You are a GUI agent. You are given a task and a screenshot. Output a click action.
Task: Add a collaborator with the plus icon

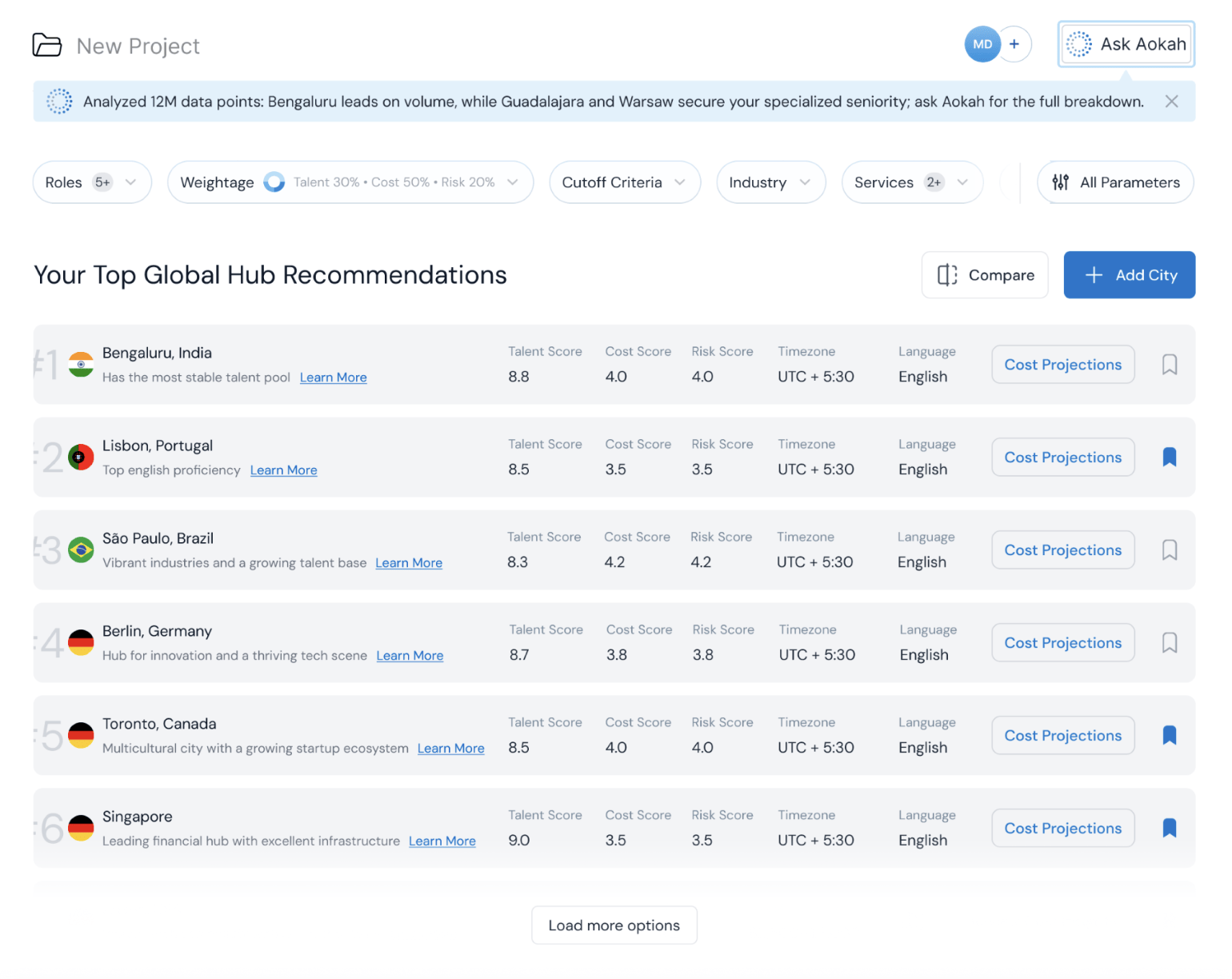coord(1014,45)
